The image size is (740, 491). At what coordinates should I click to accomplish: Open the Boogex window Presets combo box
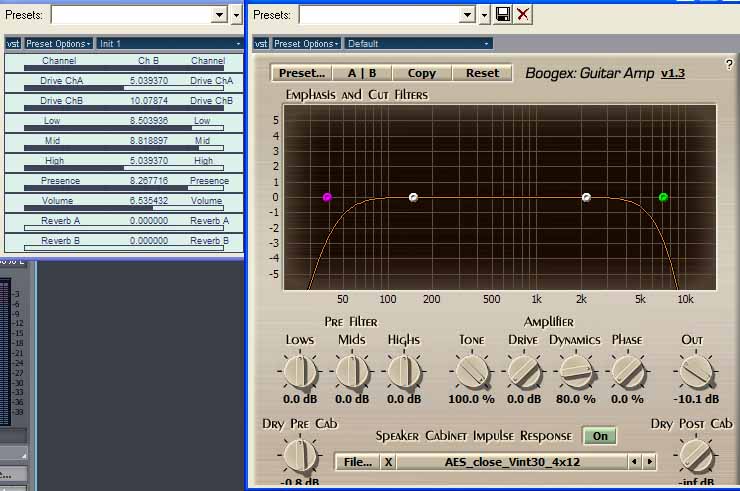coord(387,15)
